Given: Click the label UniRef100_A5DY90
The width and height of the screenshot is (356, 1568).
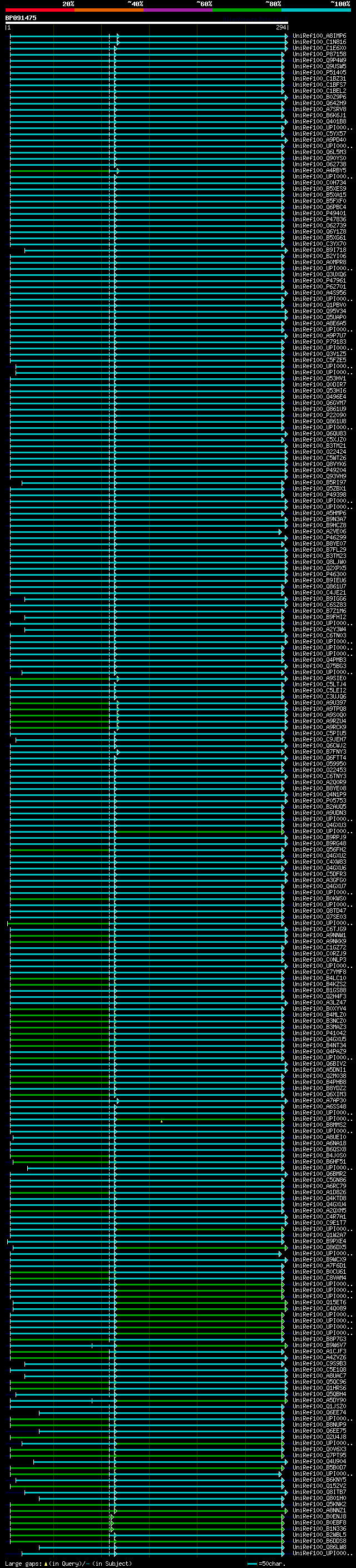Looking at the screenshot, I should point(319,1400).
